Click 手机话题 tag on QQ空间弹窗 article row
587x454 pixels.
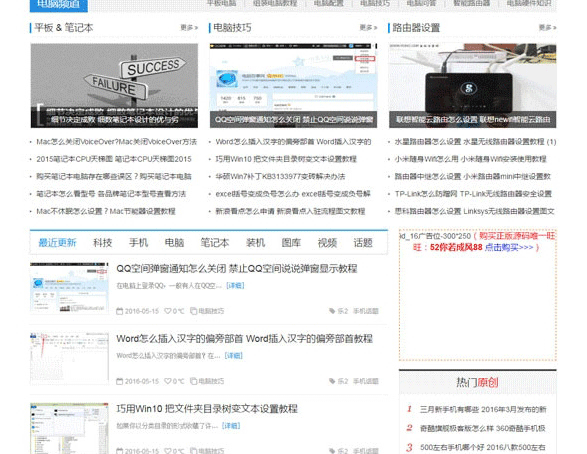point(366,311)
